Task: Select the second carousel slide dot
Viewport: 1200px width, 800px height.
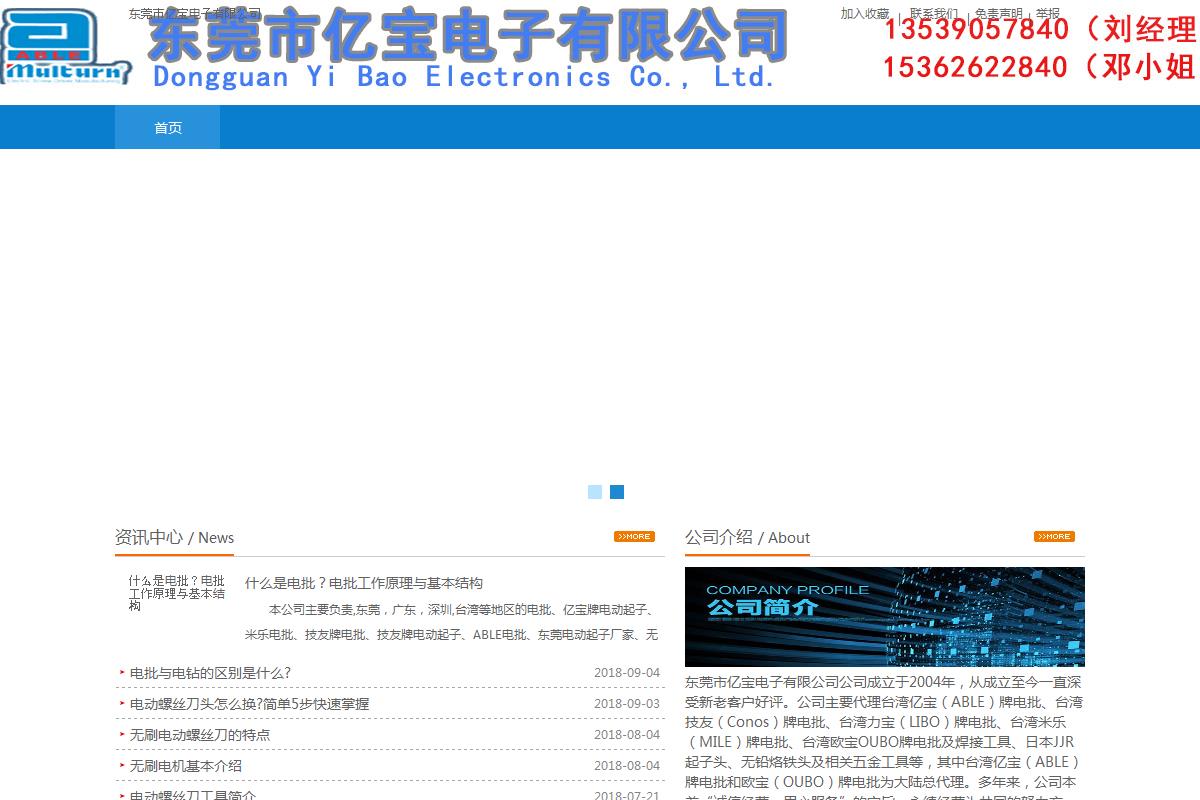Action: (617, 492)
